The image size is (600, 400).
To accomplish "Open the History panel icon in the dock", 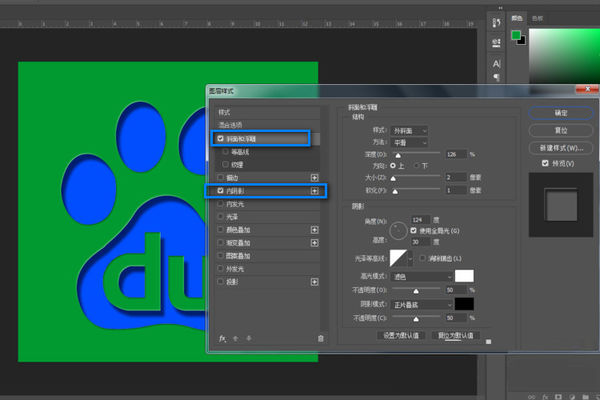I will click(x=496, y=23).
